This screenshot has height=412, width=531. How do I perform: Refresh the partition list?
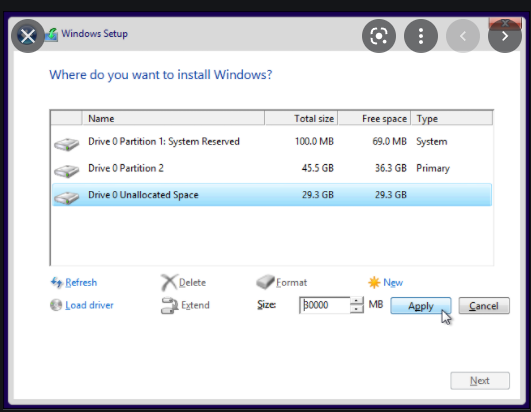pyautogui.click(x=81, y=282)
